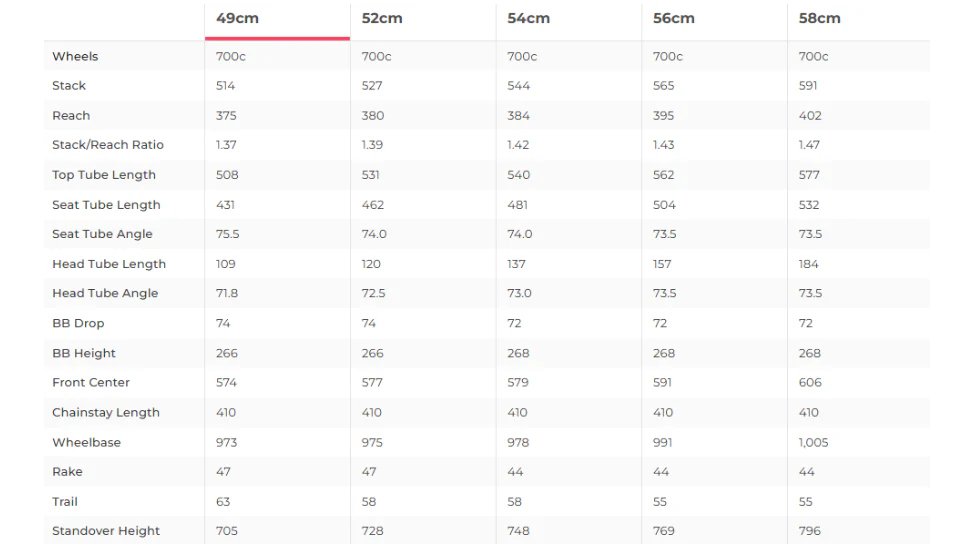Select the 52cm size column header

(382, 19)
